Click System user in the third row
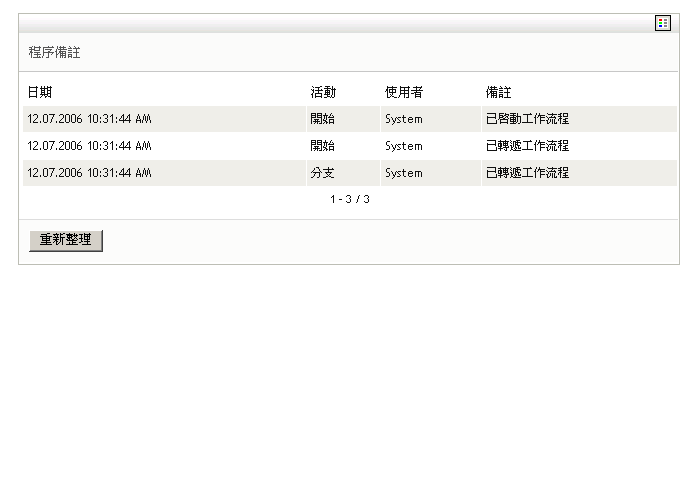Image resolution: width=700 pixels, height=500 pixels. pos(404,173)
